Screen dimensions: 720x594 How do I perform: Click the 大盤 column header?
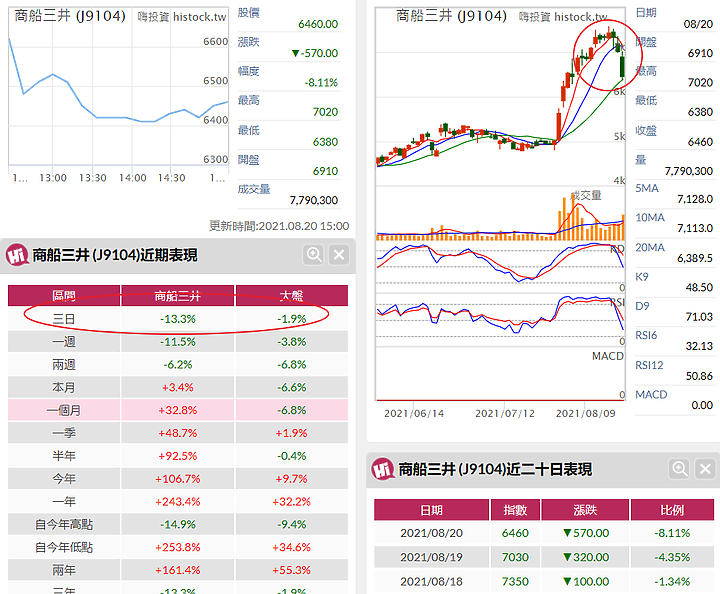point(292,296)
